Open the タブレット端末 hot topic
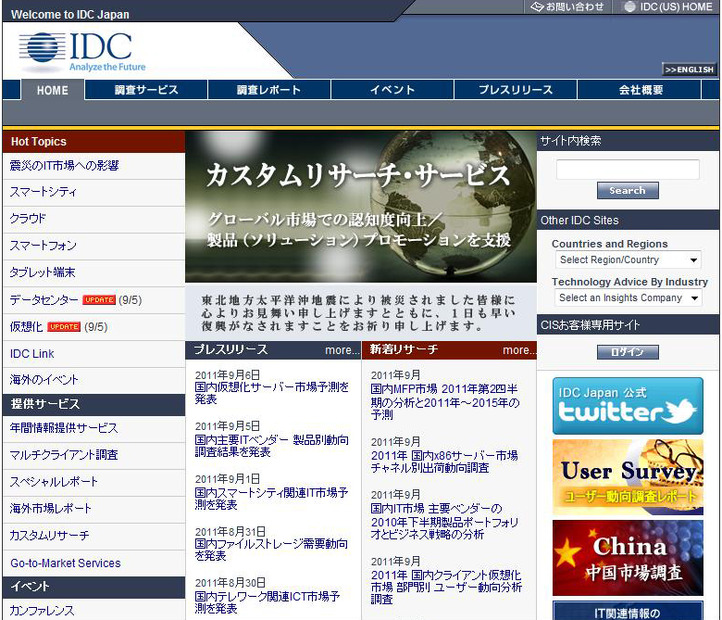 (42, 272)
